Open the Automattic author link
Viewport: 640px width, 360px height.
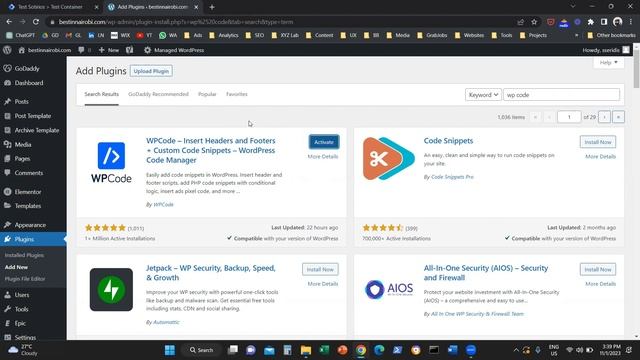click(x=166, y=322)
